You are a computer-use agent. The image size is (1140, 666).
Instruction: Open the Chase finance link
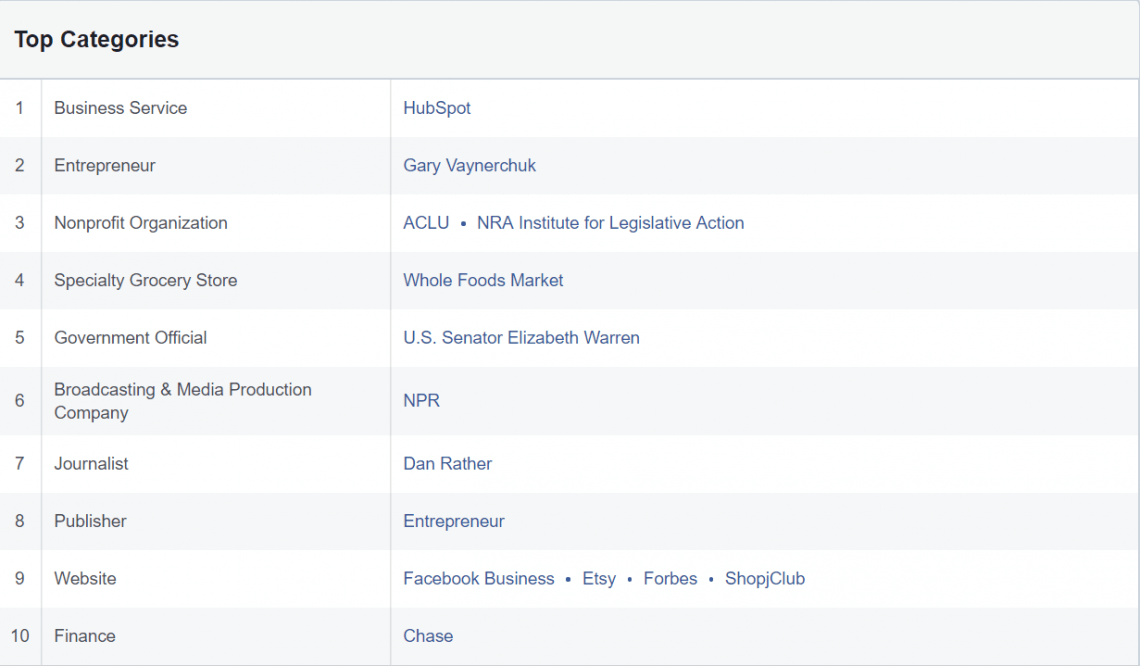(428, 636)
